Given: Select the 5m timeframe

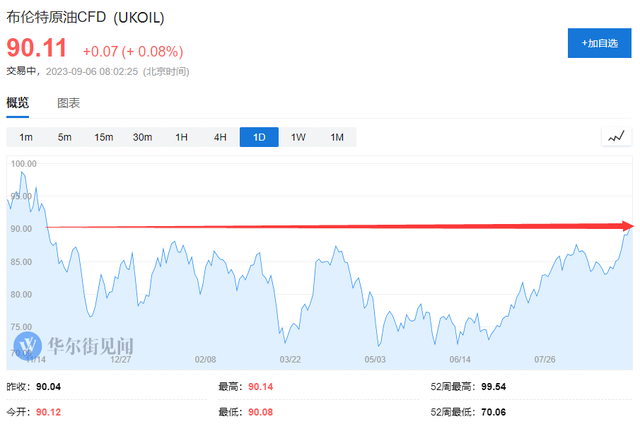Looking at the screenshot, I should pyautogui.click(x=64, y=137).
